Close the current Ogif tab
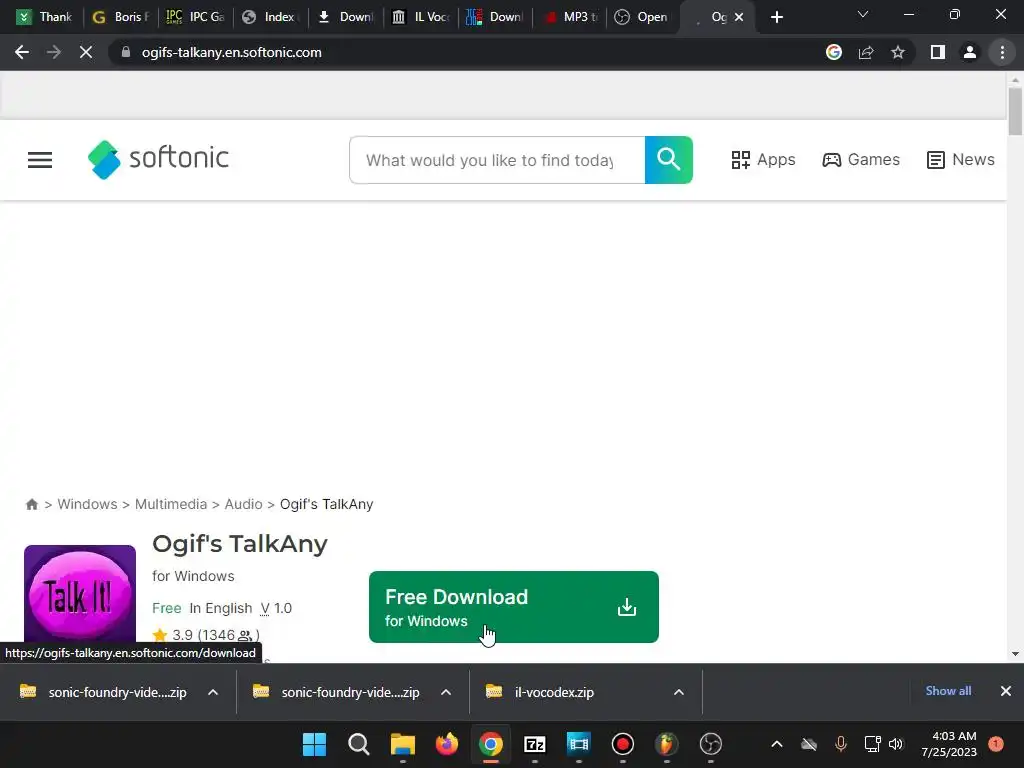 pyautogui.click(x=739, y=17)
